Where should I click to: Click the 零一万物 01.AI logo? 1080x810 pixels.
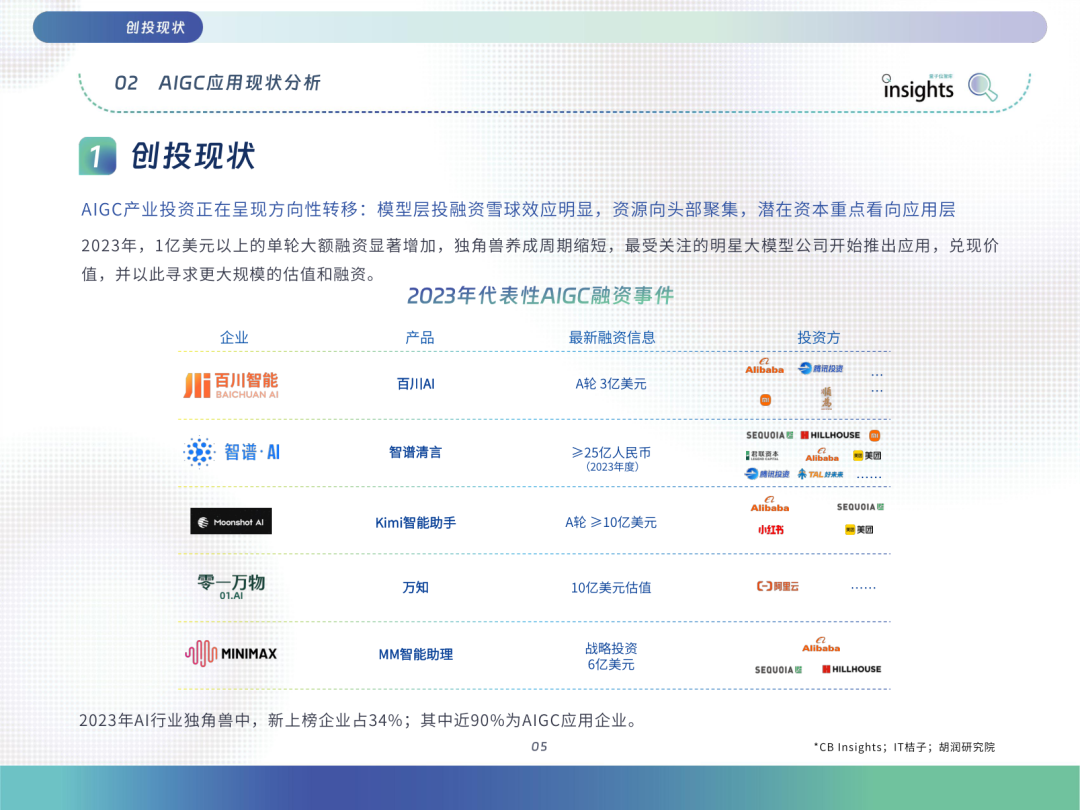tap(231, 586)
